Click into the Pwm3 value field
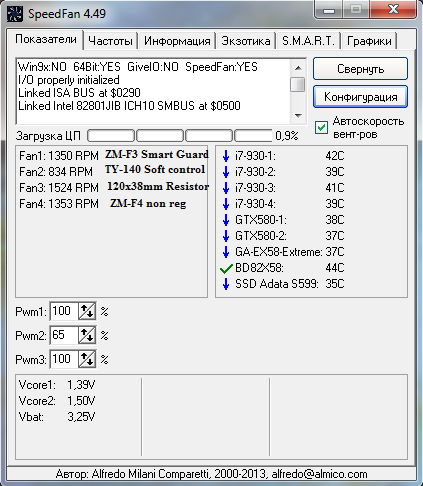 [x=64, y=359]
